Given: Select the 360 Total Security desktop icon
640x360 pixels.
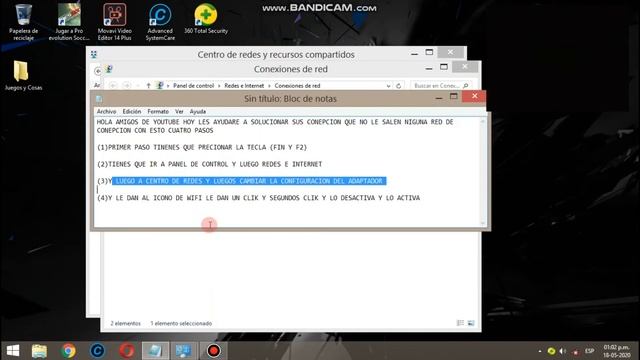Looking at the screenshot, I should (206, 18).
